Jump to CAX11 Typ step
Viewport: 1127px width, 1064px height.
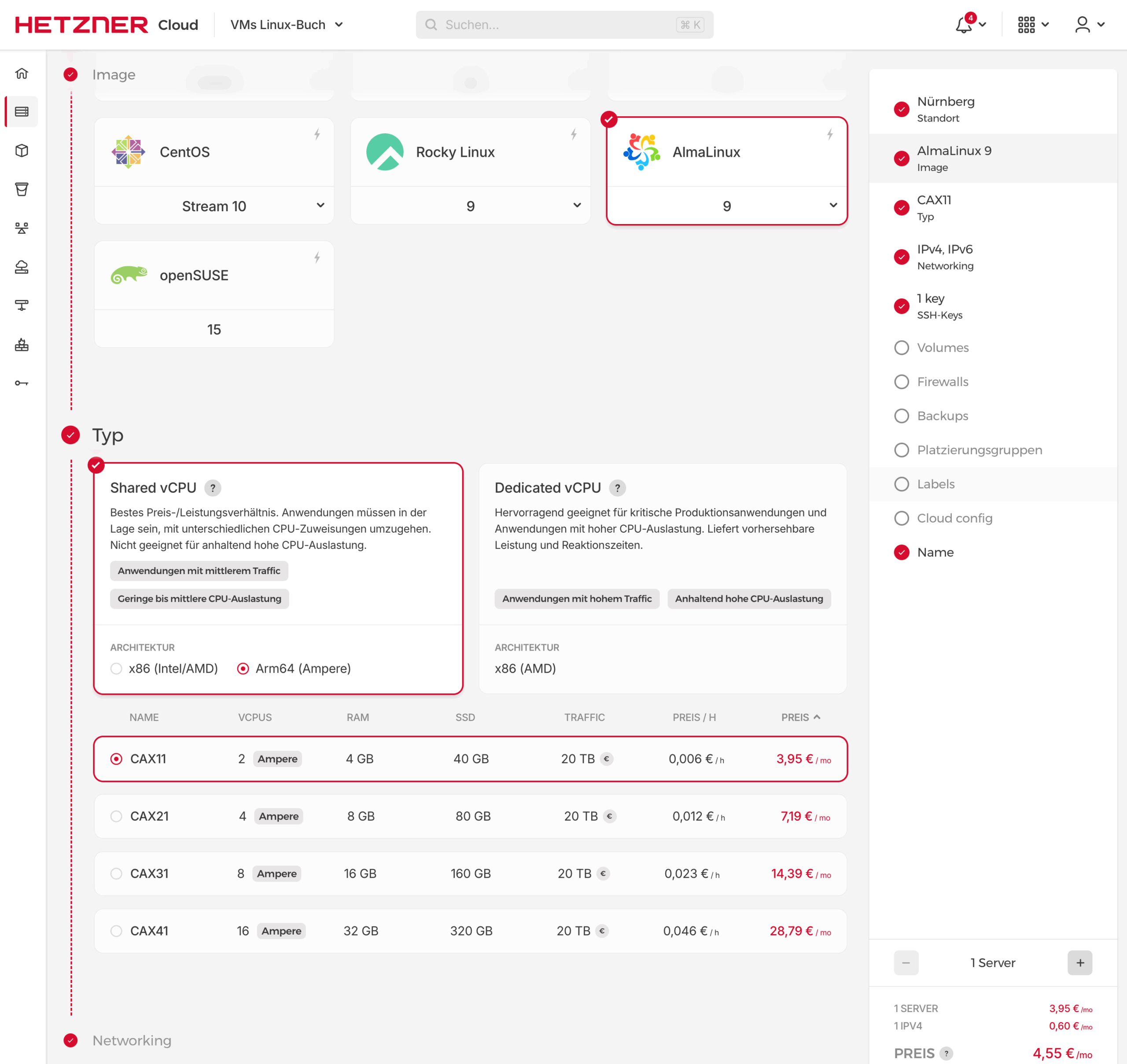point(993,208)
